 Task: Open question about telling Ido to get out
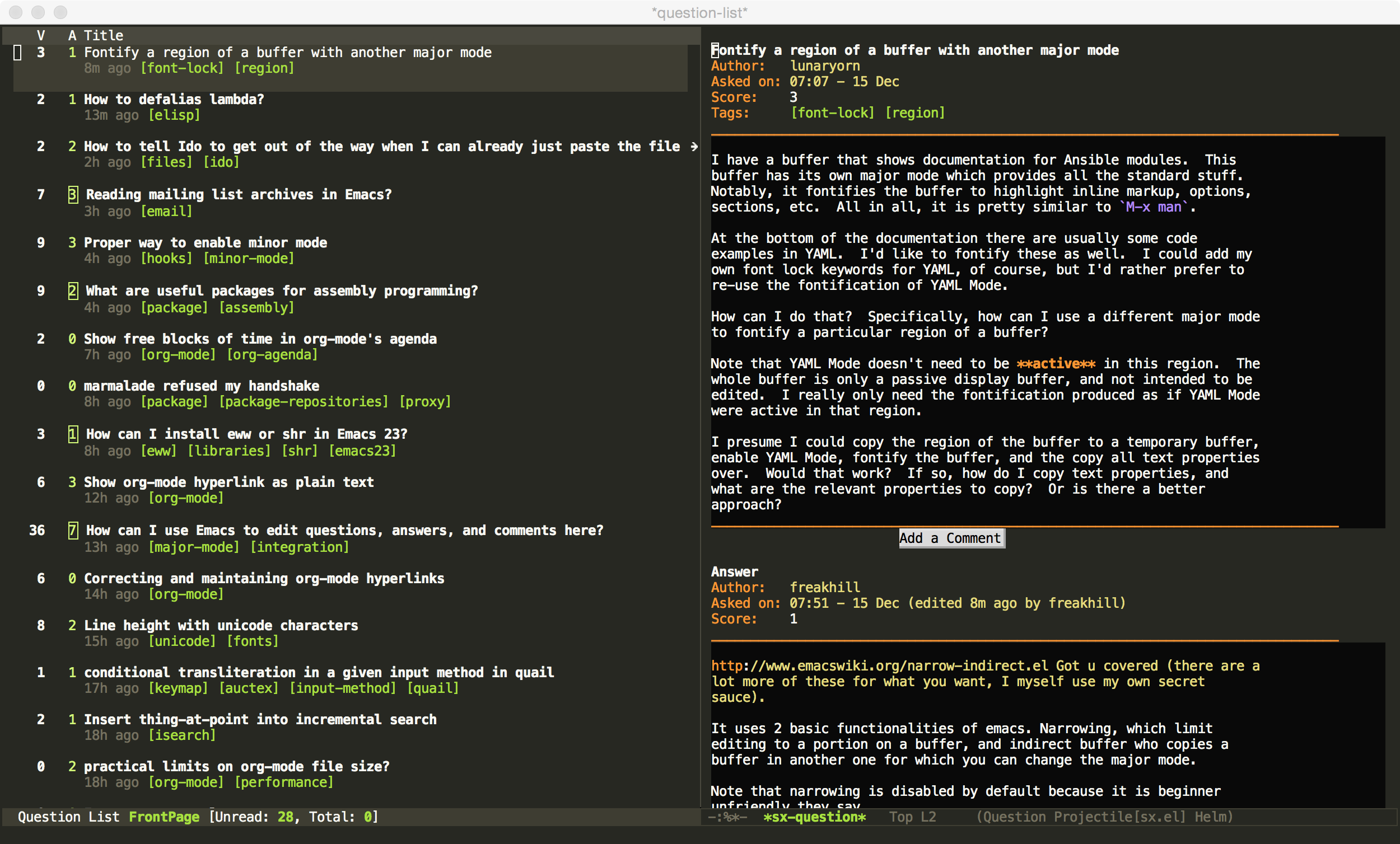coord(382,147)
